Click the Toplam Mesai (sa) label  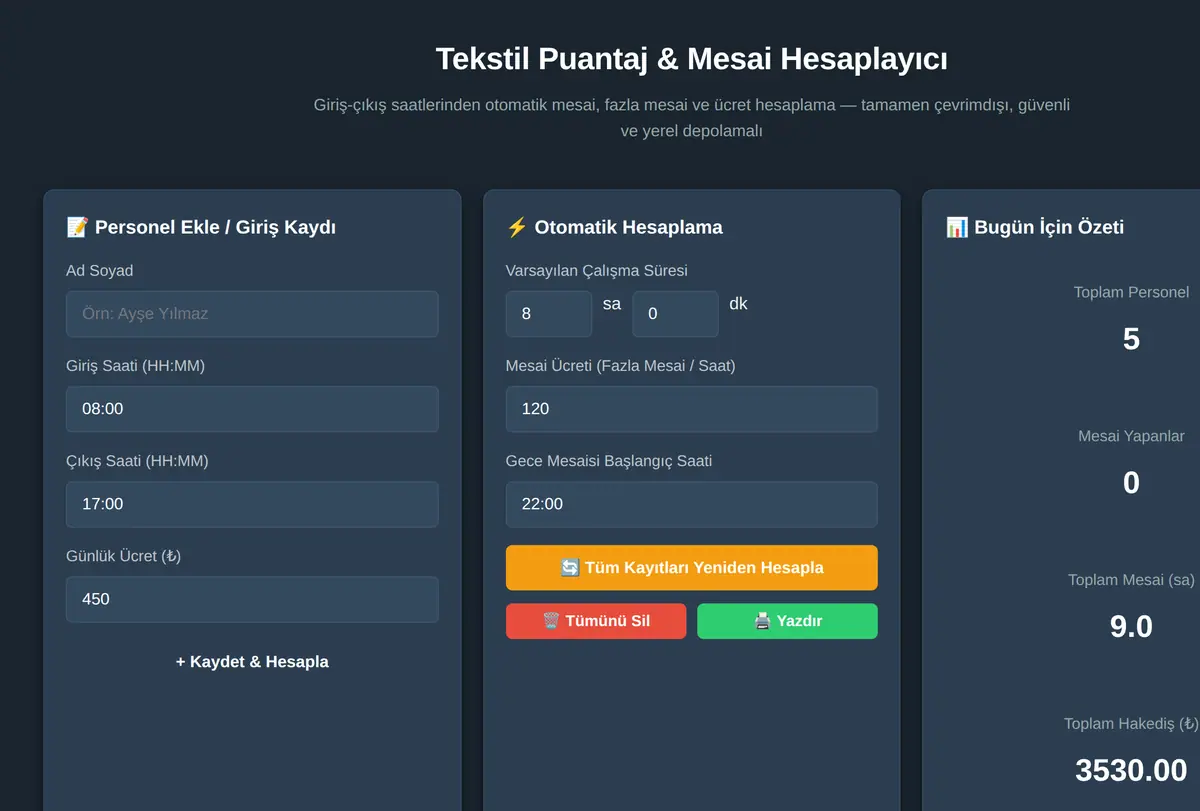(x=1131, y=580)
